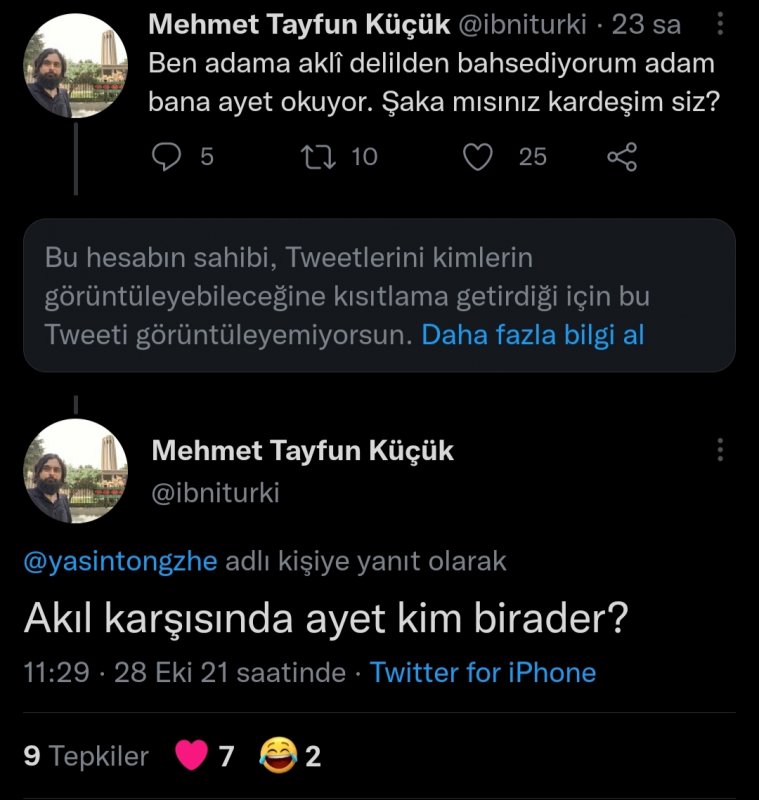Click the retweet count 10
The image size is (759, 800).
click(x=364, y=156)
